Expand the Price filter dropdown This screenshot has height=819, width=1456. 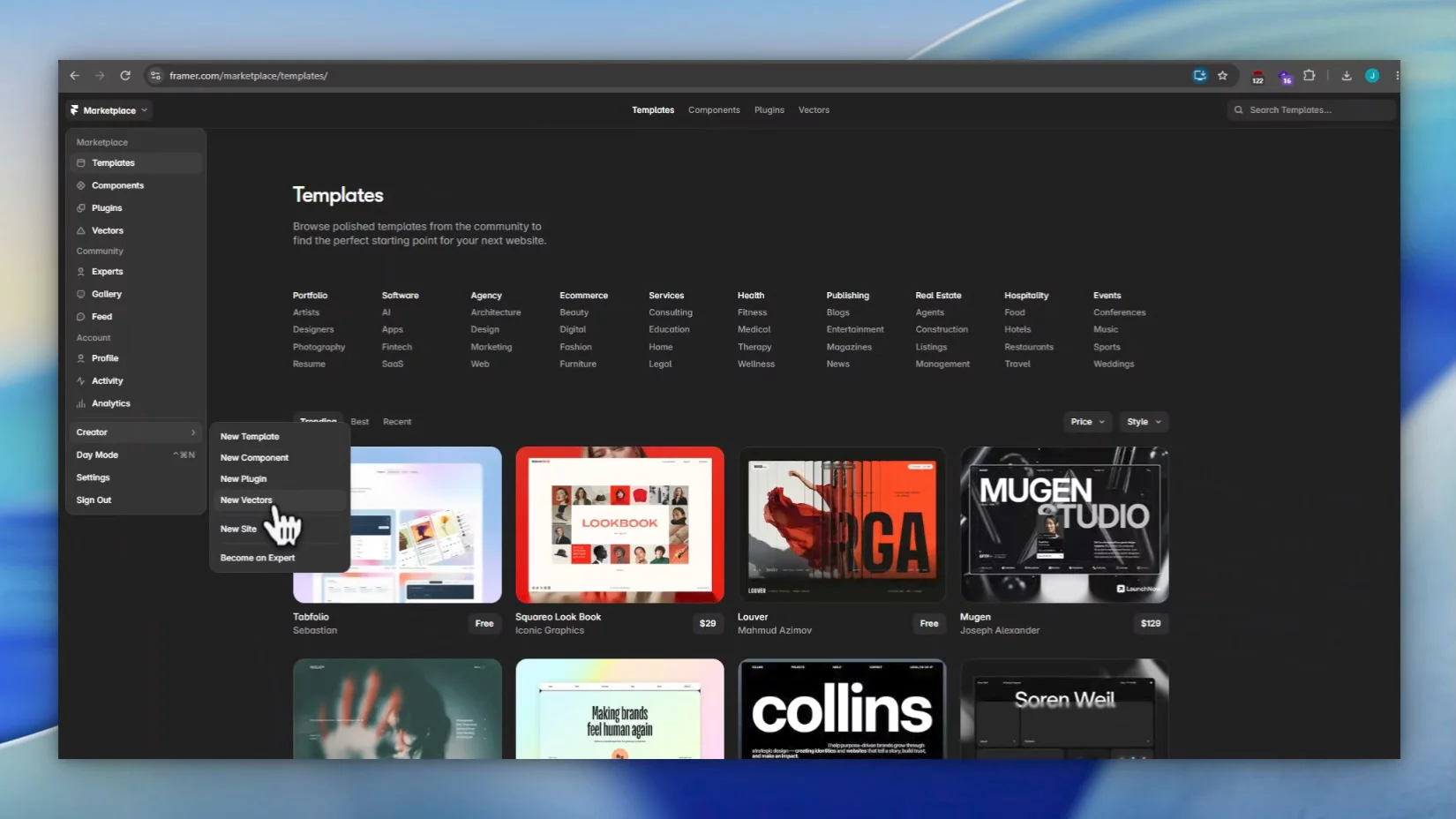[1087, 422]
